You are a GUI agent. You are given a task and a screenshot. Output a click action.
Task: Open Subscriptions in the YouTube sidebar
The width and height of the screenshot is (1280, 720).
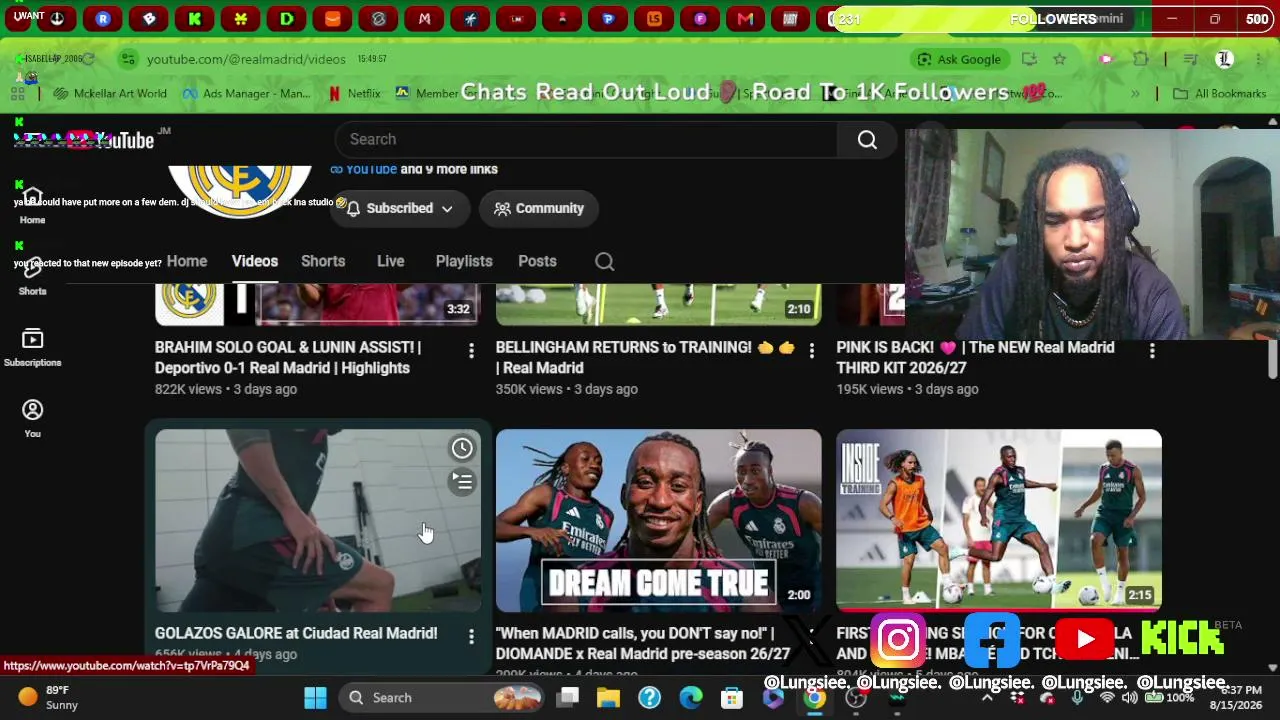(x=32, y=347)
